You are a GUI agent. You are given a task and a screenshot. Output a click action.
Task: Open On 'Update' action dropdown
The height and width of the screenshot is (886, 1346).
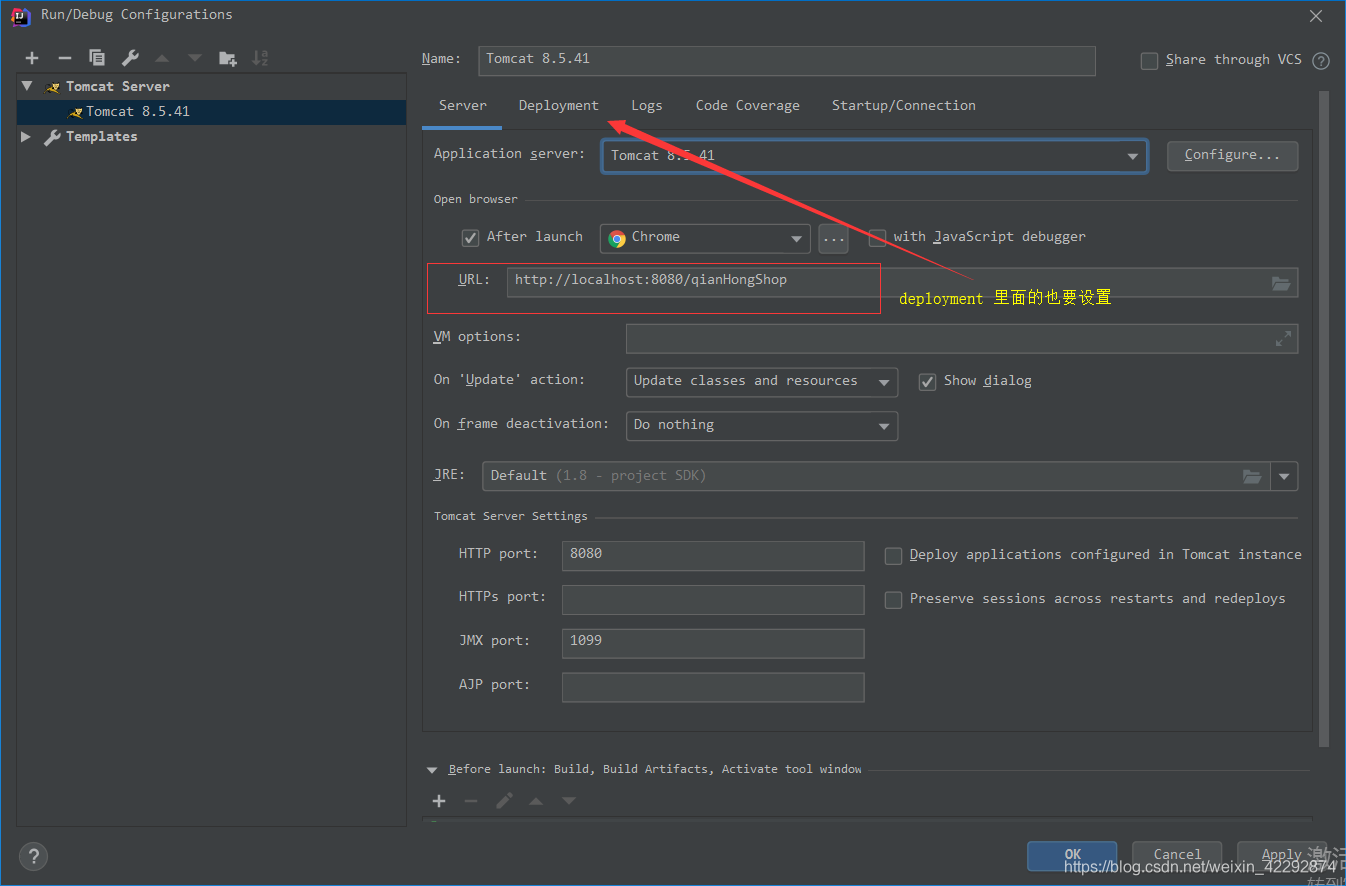tap(762, 382)
